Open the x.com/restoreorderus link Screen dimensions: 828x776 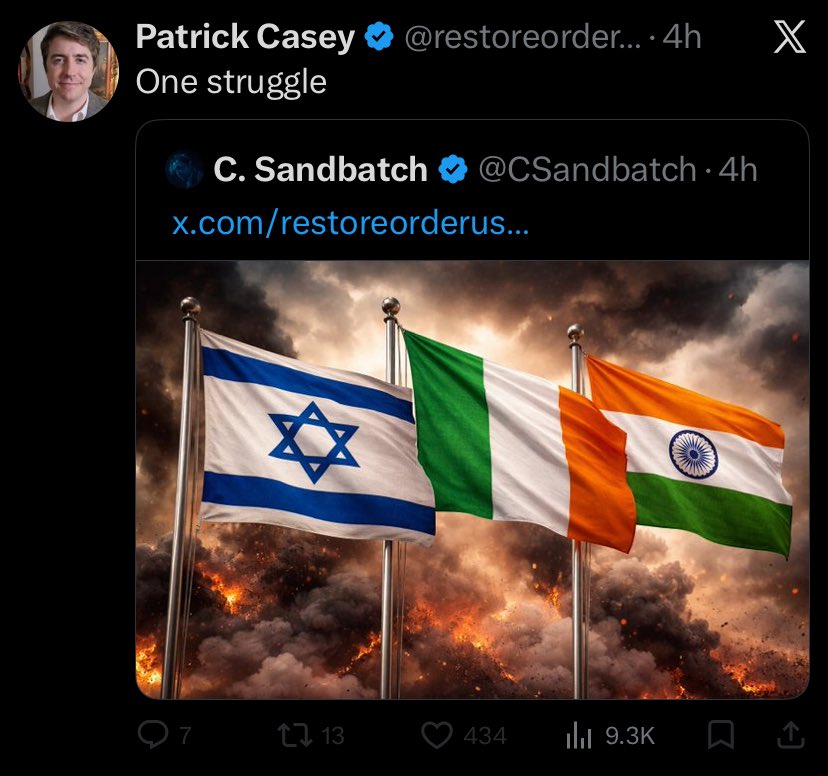351,223
